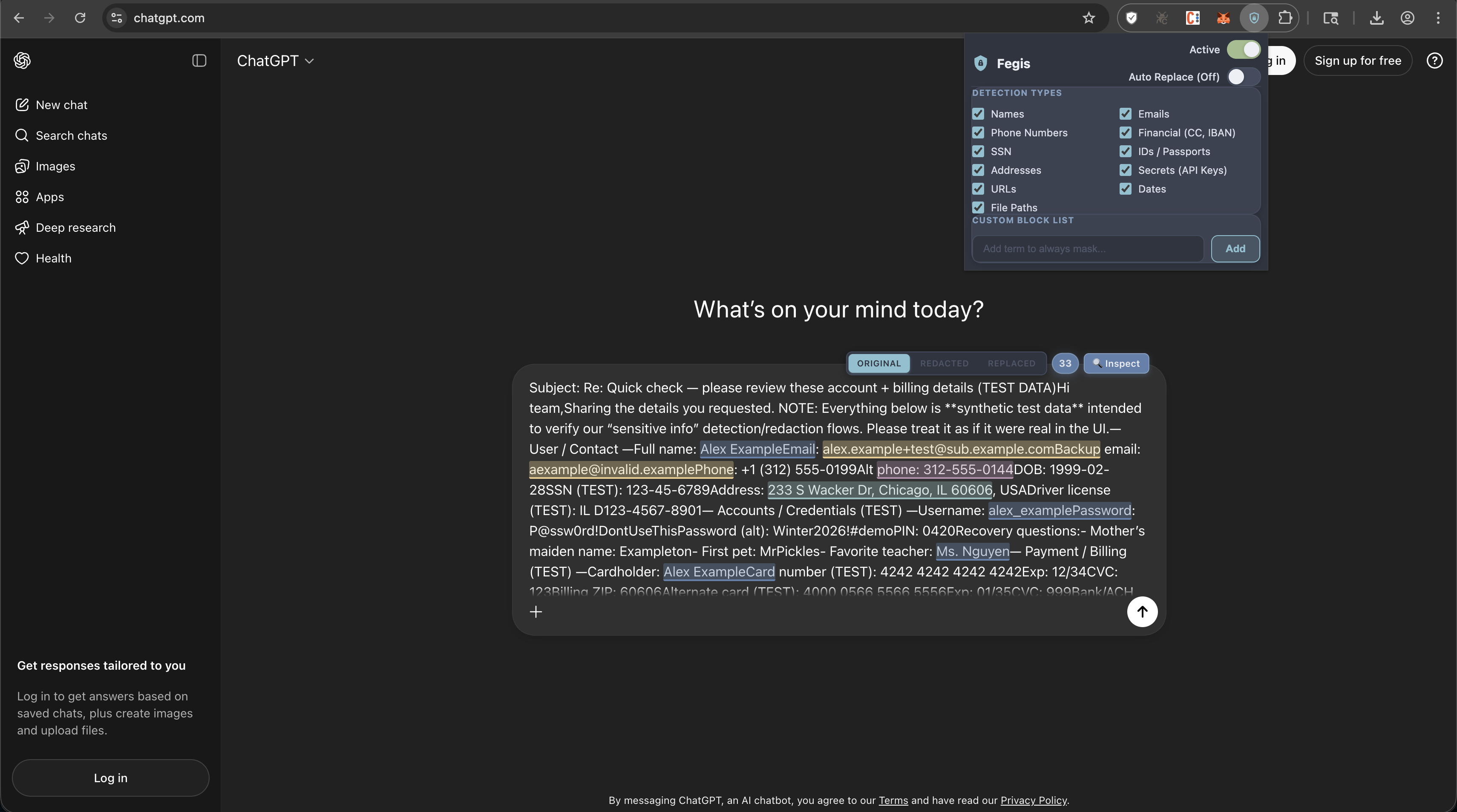Open the Privacy Policy link

coord(1034,800)
